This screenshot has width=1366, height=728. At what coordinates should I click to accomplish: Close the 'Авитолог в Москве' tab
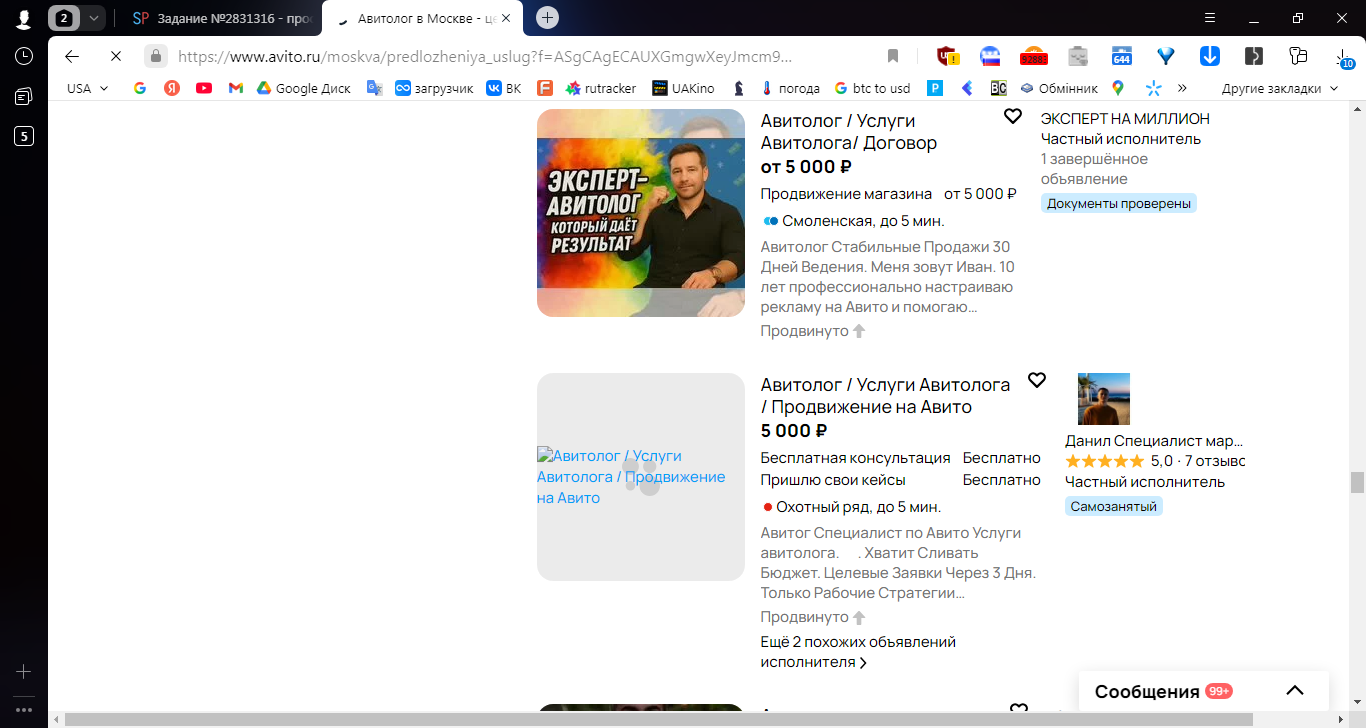(x=507, y=18)
